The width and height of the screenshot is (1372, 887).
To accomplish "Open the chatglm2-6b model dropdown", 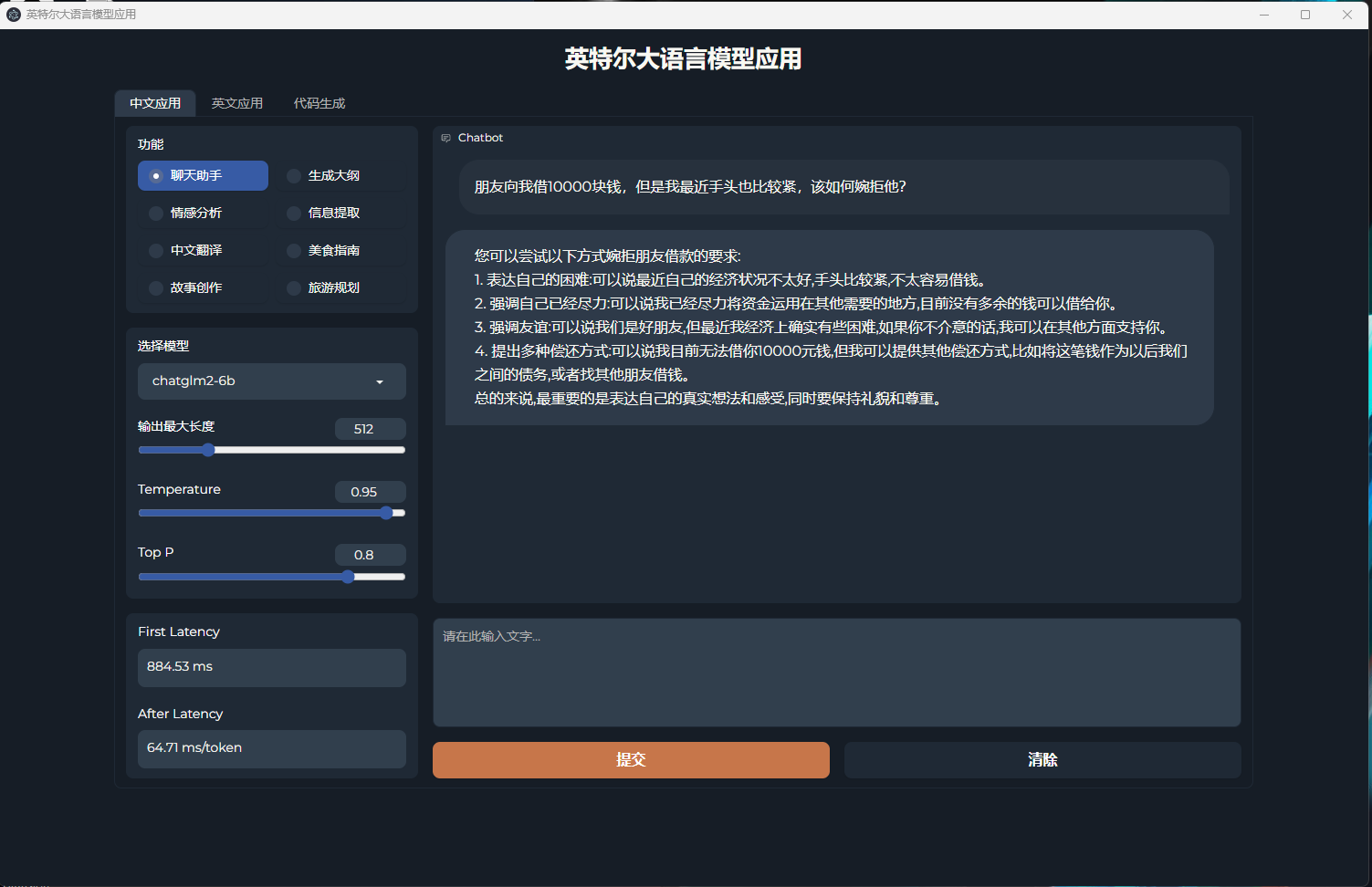I will click(272, 381).
